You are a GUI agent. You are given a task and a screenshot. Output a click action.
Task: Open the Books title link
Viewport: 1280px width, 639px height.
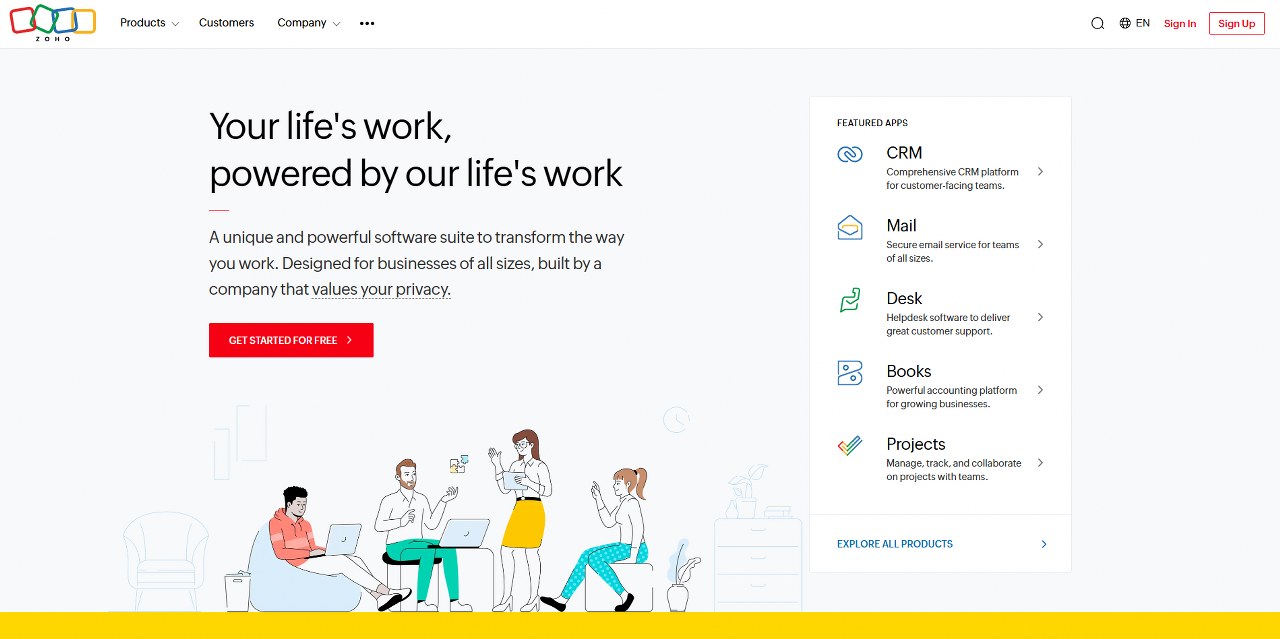908,372
